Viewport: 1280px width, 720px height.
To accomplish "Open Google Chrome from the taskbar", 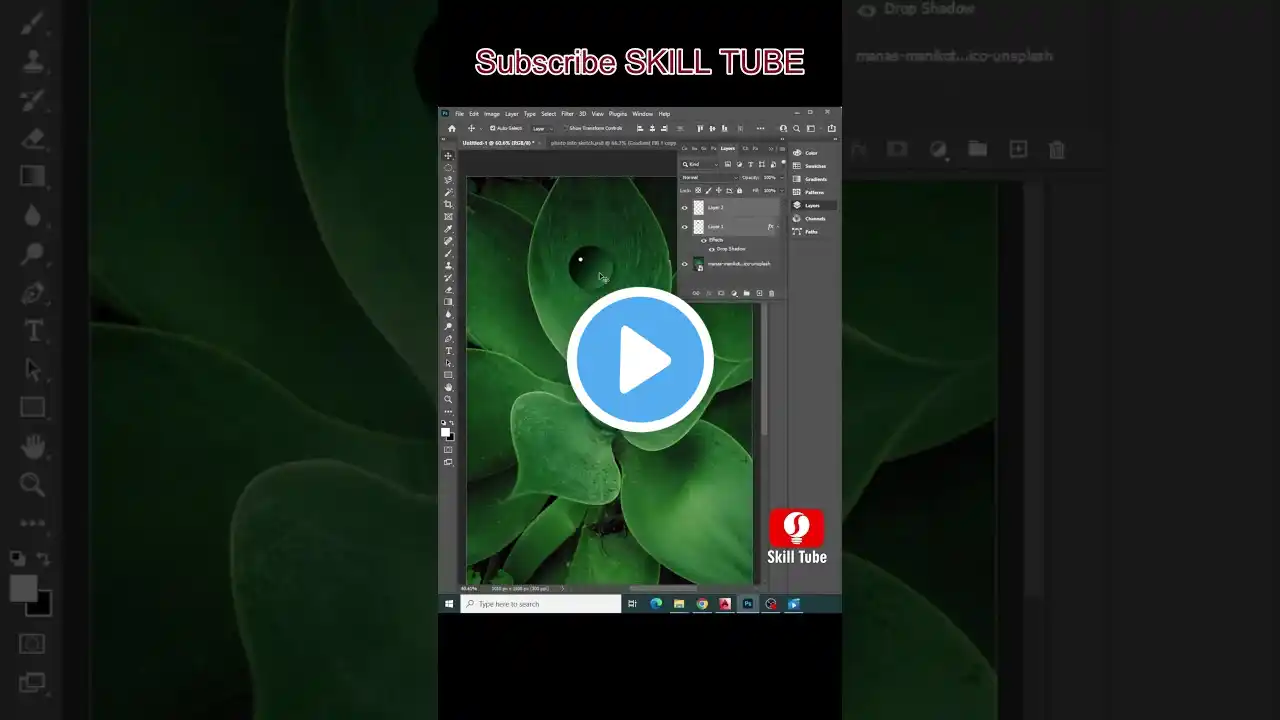I will [x=702, y=604].
